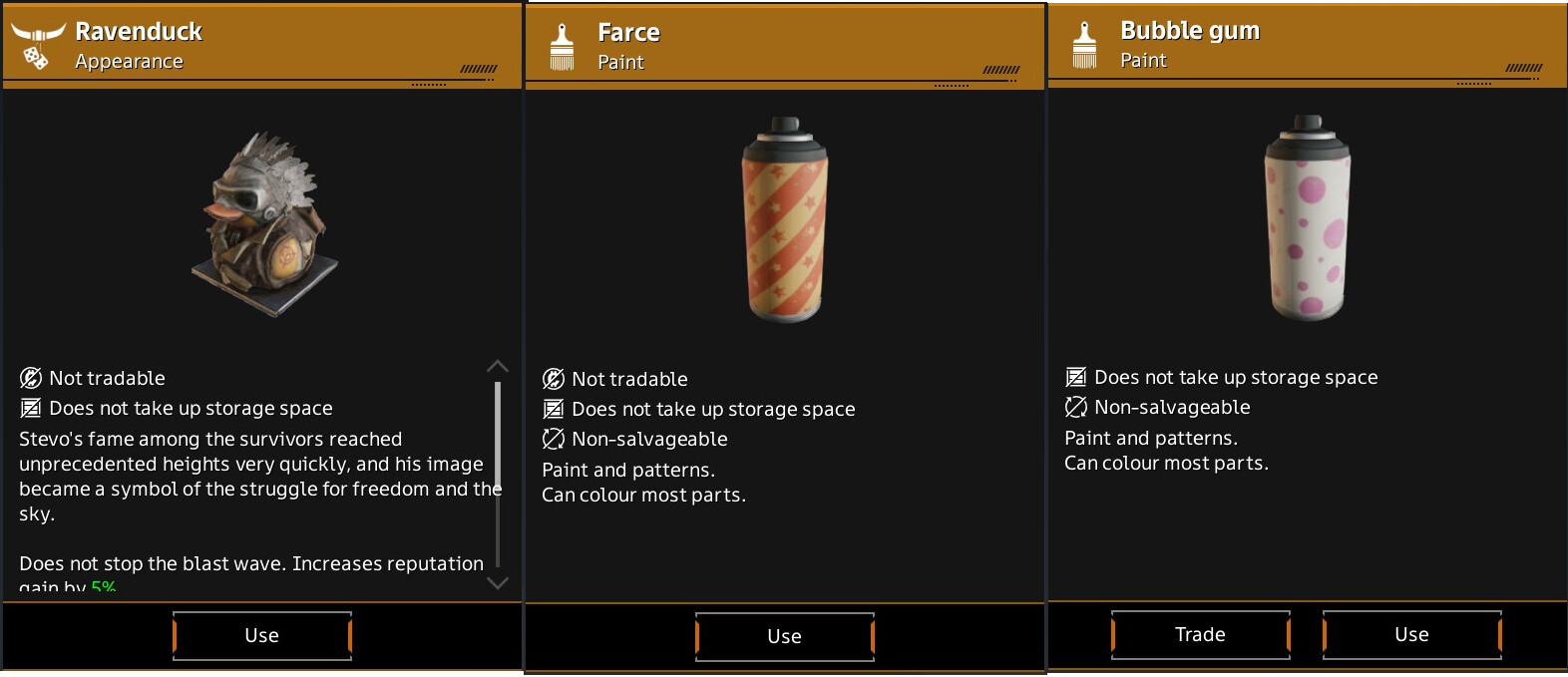Click the storage space icon in Farce panel
This screenshot has width=1568, height=677.
(554, 409)
